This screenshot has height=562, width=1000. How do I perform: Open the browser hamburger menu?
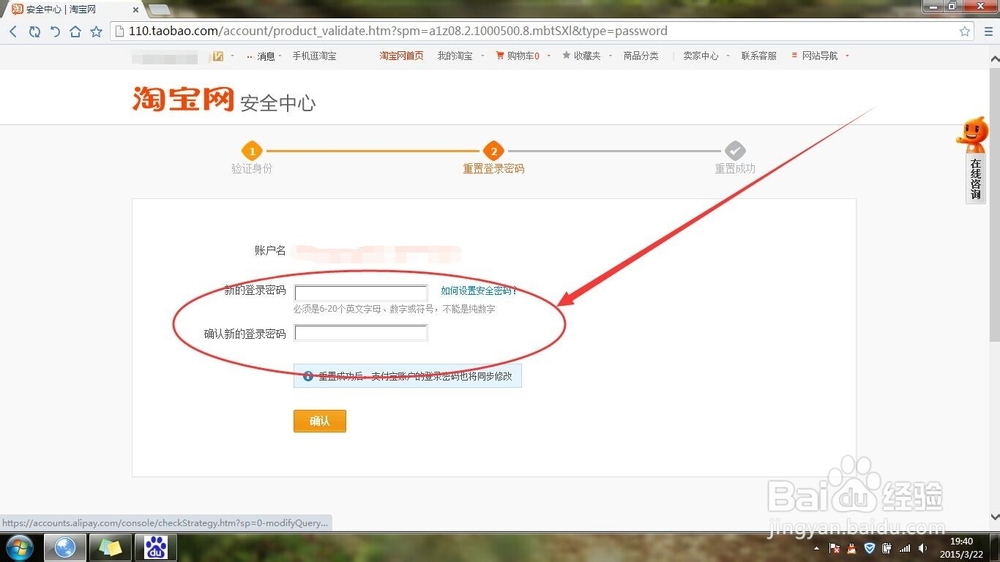tap(988, 31)
